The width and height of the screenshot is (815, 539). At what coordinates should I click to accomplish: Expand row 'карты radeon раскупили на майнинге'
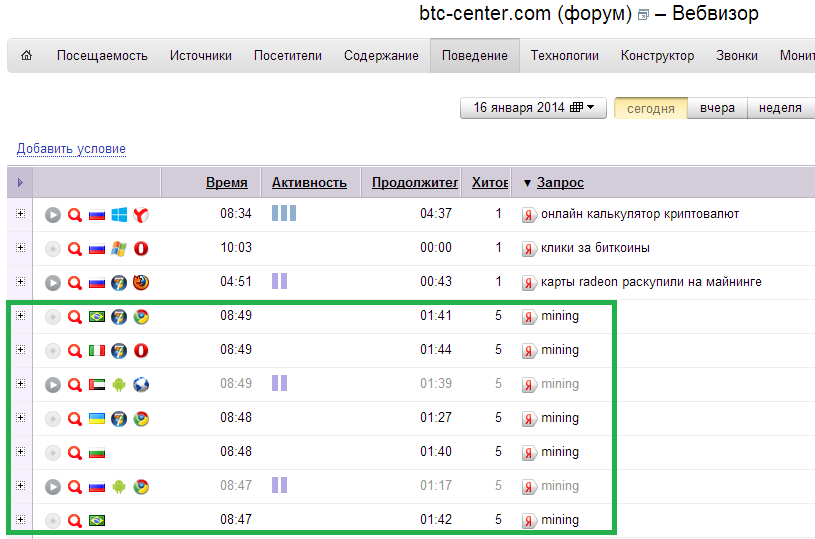pyautogui.click(x=20, y=282)
